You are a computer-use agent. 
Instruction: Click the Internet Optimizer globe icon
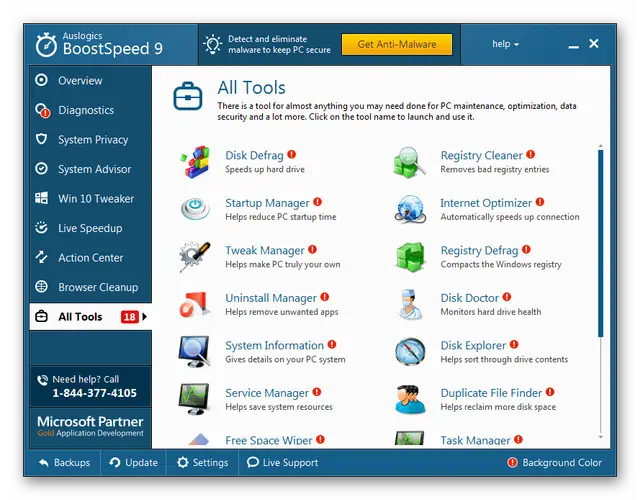[410, 209]
